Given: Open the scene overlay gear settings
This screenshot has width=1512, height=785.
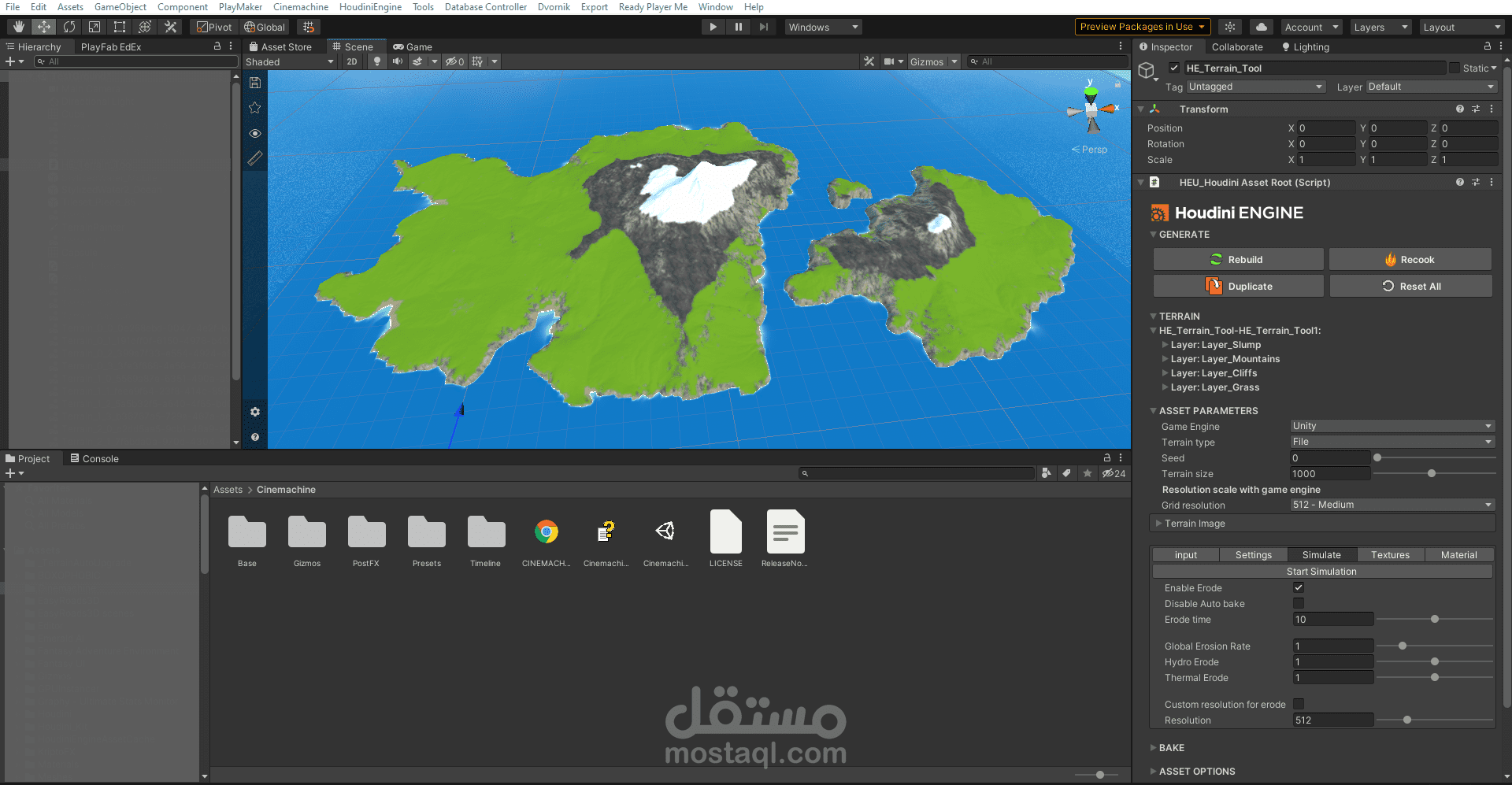Looking at the screenshot, I should coord(255,412).
